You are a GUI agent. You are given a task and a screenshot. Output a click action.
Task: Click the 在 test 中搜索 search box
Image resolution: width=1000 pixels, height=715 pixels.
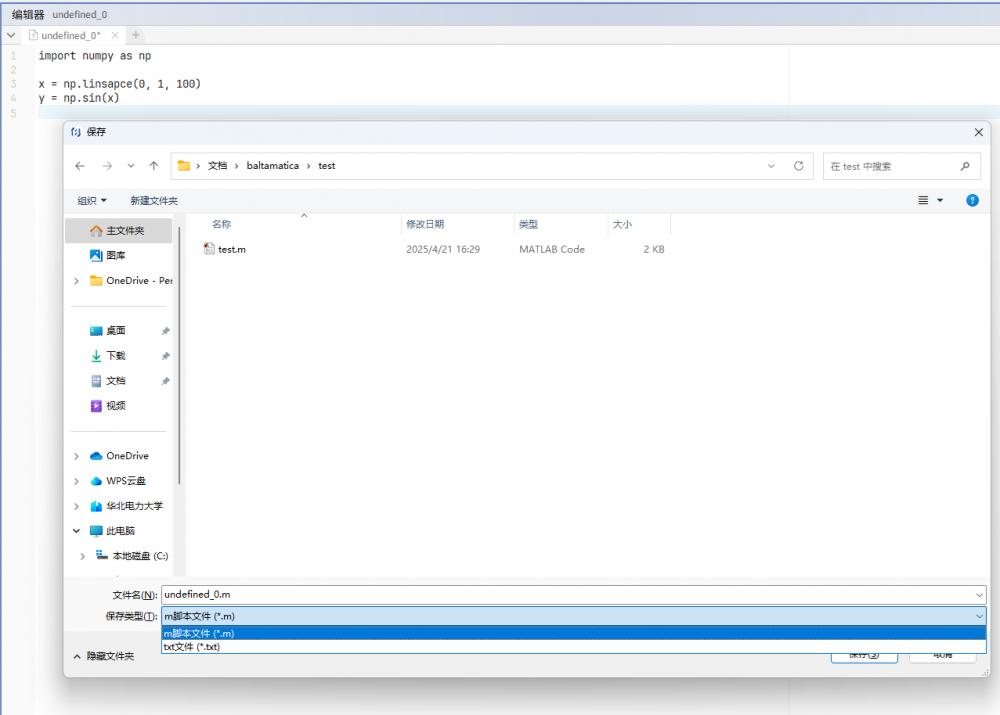[890, 166]
